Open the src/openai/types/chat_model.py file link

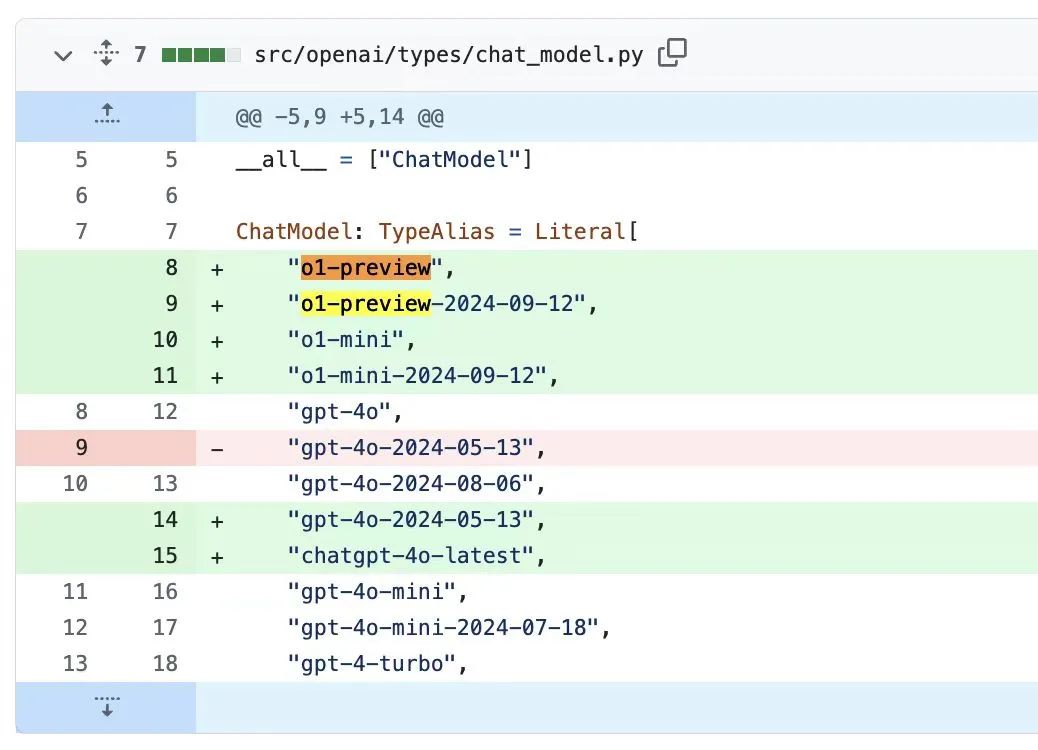(x=449, y=54)
